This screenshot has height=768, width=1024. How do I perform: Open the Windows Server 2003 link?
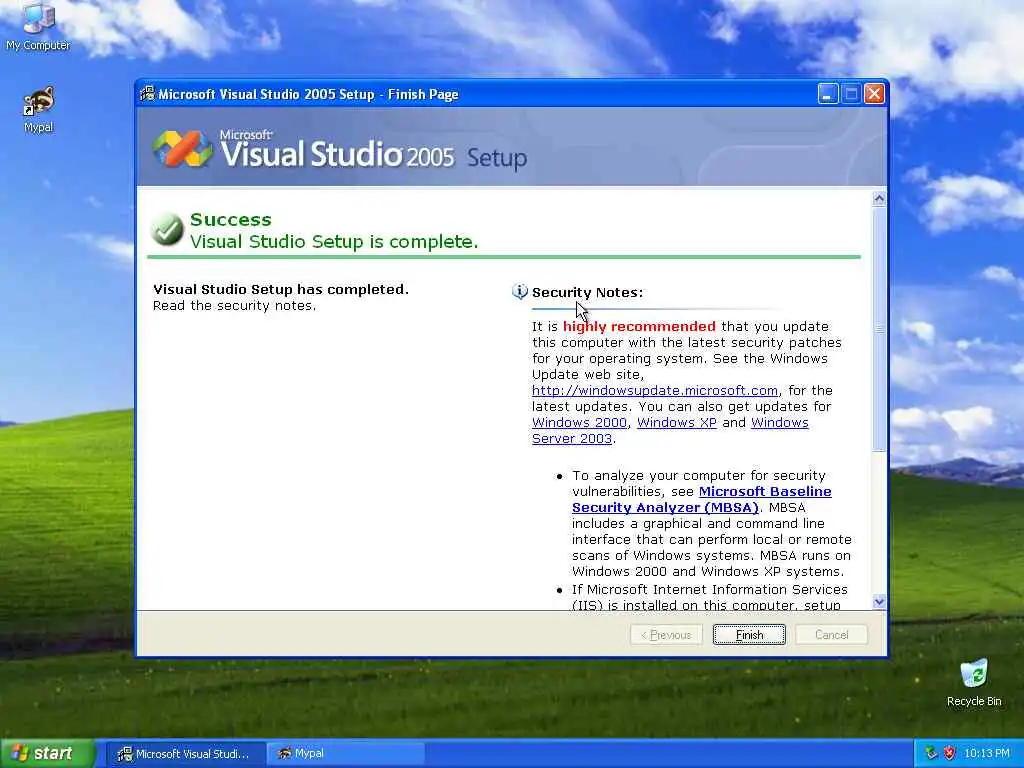click(670, 430)
